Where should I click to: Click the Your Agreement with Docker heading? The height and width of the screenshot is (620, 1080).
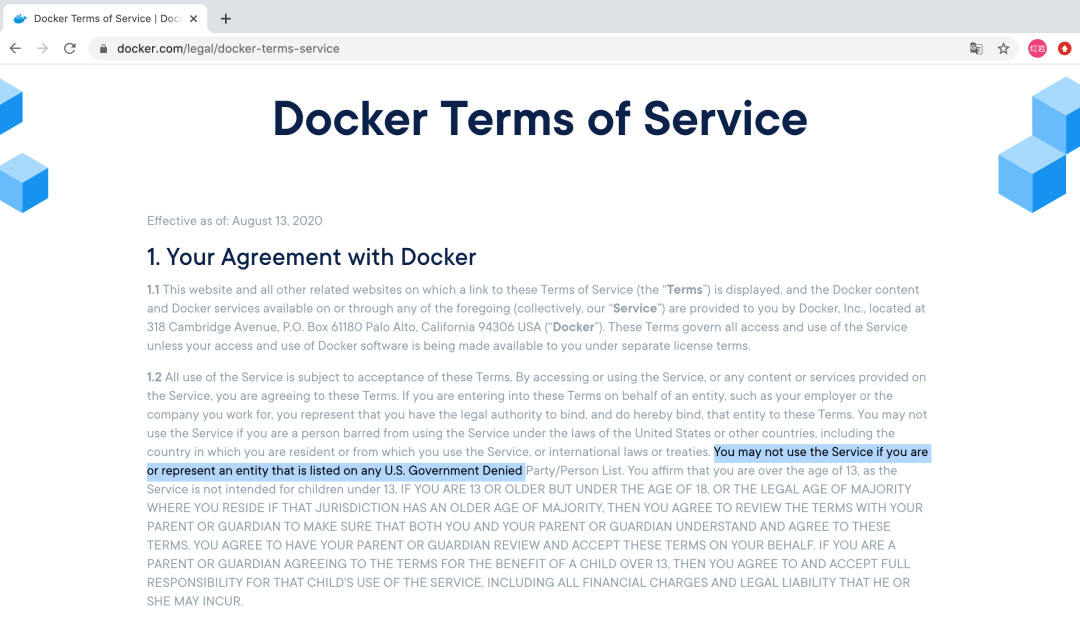(311, 257)
